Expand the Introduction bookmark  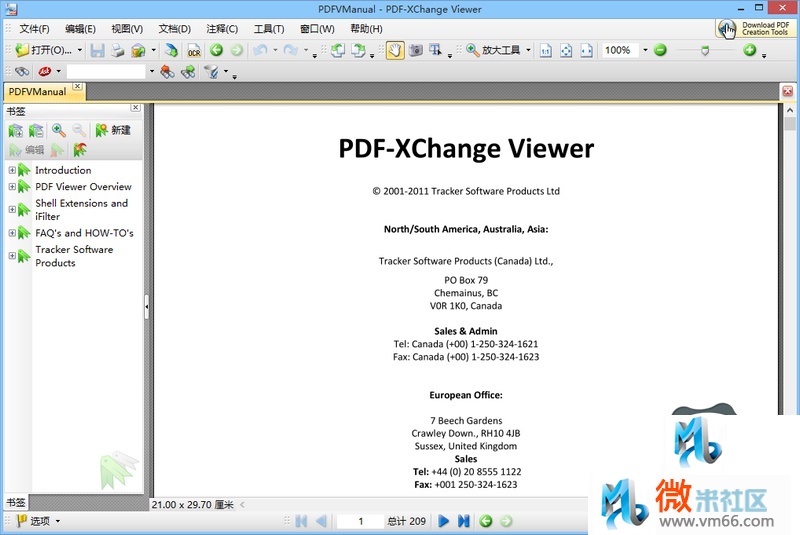pyautogui.click(x=12, y=170)
